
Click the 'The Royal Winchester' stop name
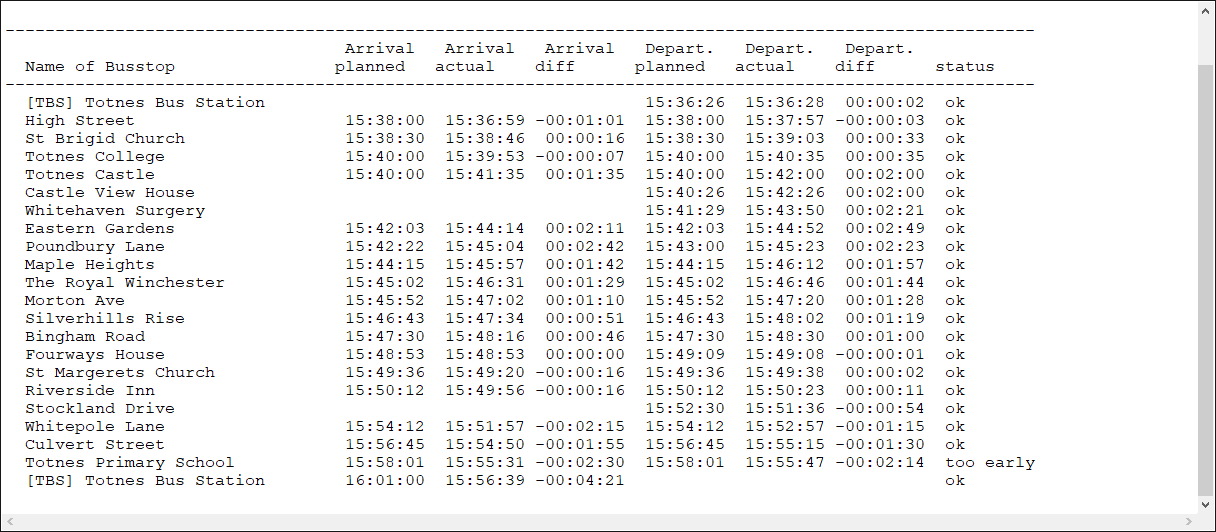[125, 283]
